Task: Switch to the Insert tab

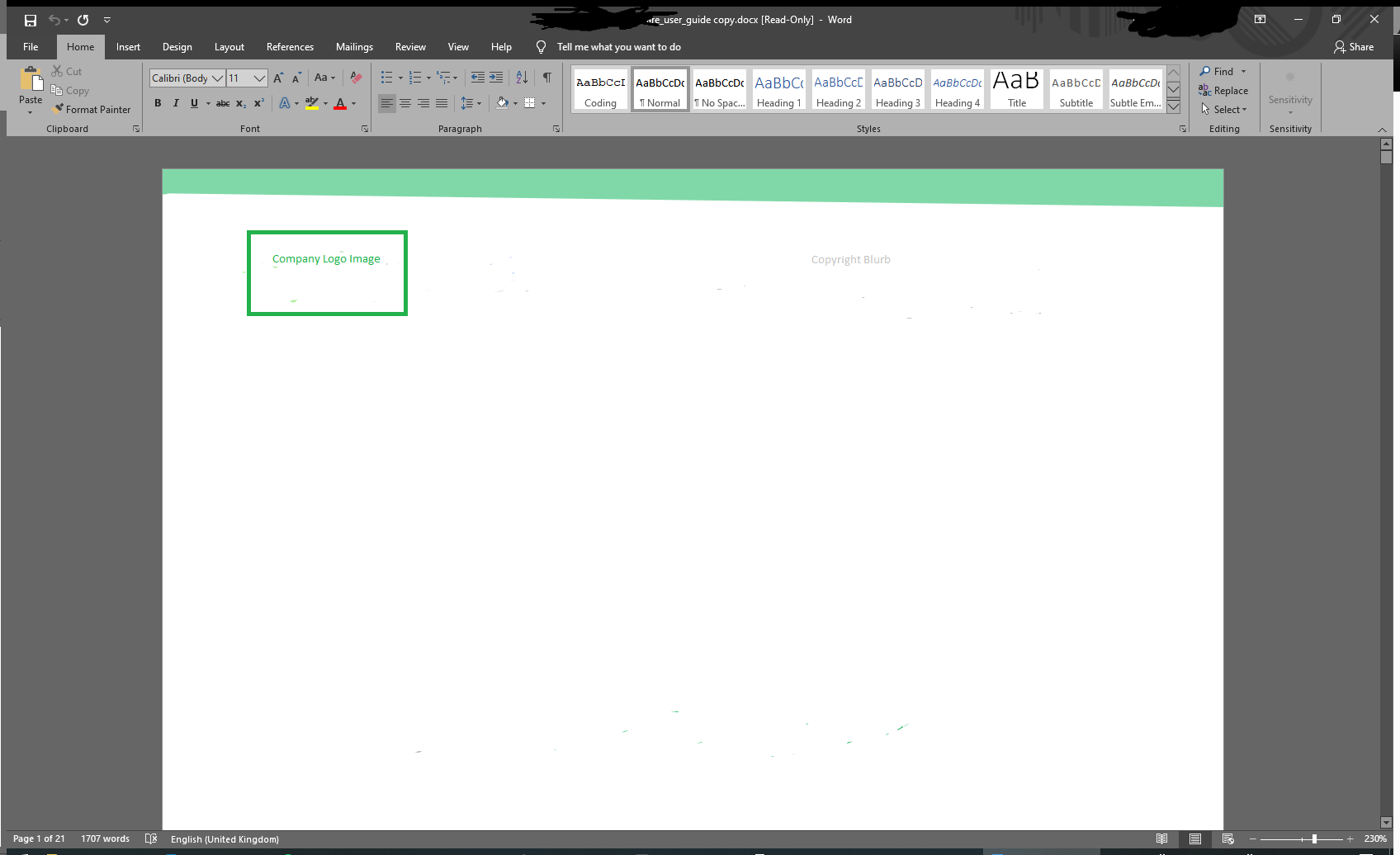Action: pyautogui.click(x=128, y=47)
